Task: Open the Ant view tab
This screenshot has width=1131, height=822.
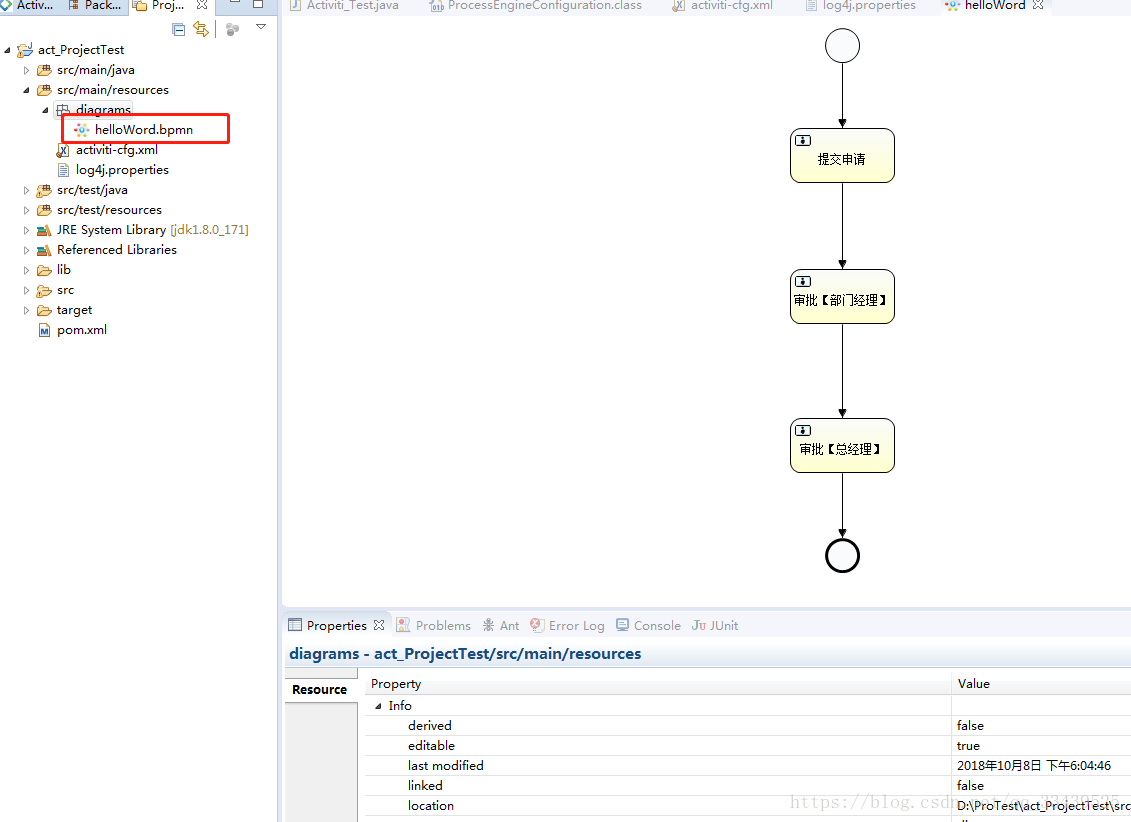Action: point(501,626)
